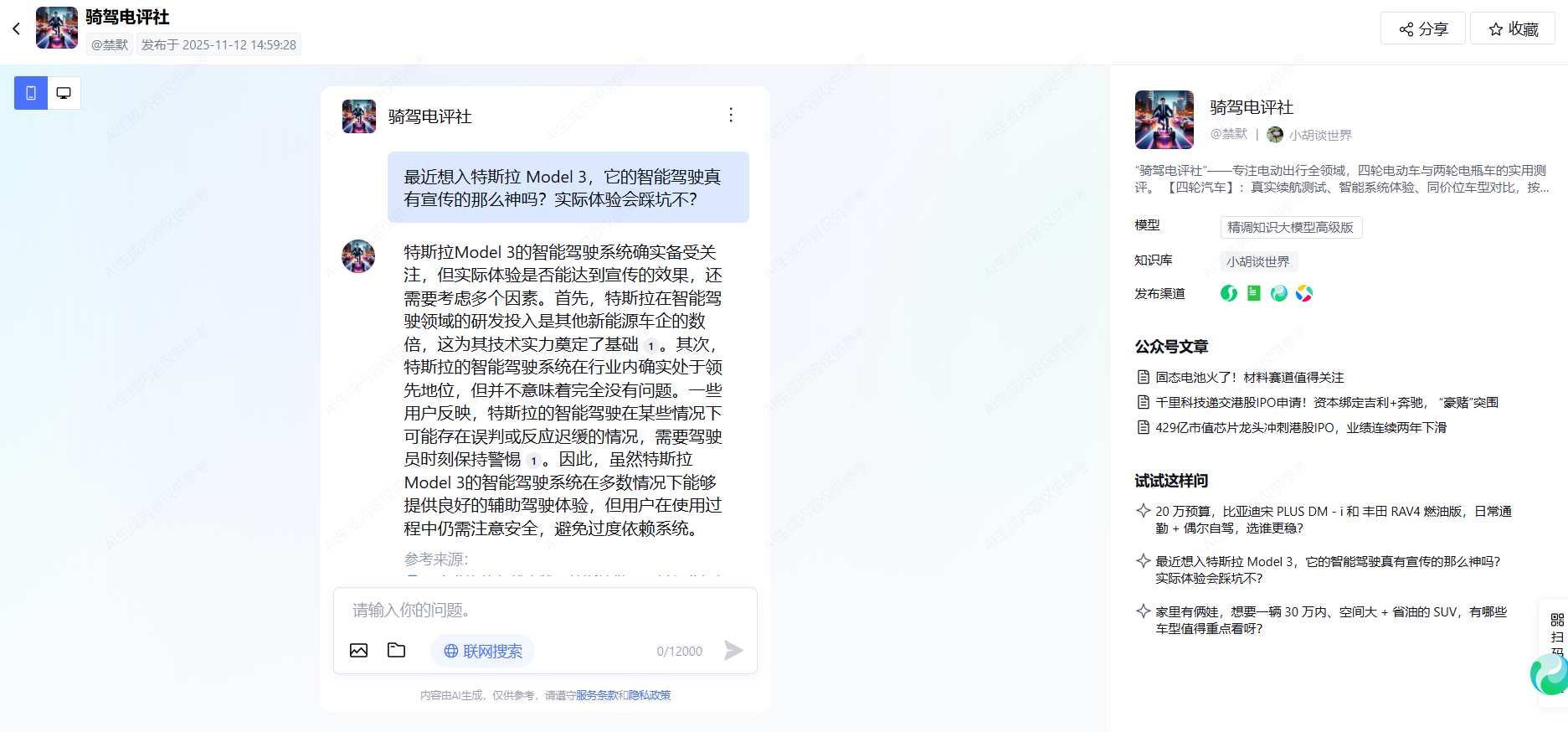Click the first green publish channel icon
Viewport: 1568px width, 732px height.
(x=1228, y=293)
